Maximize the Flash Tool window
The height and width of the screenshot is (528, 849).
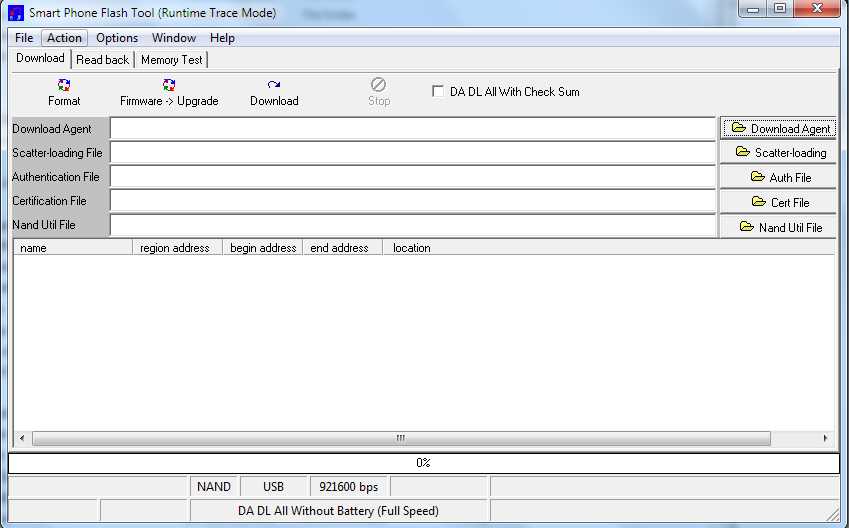point(780,9)
